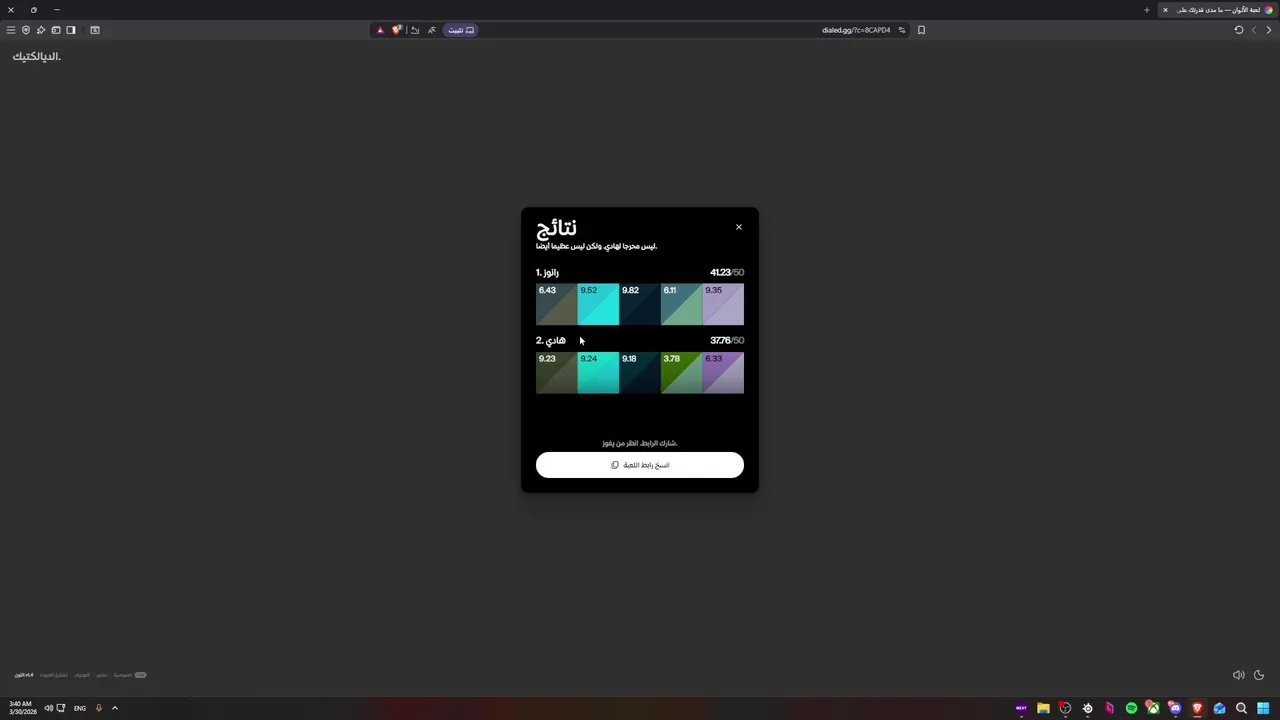1280x720 pixels.
Task: Select the color game browser tab
Action: click(1217, 10)
